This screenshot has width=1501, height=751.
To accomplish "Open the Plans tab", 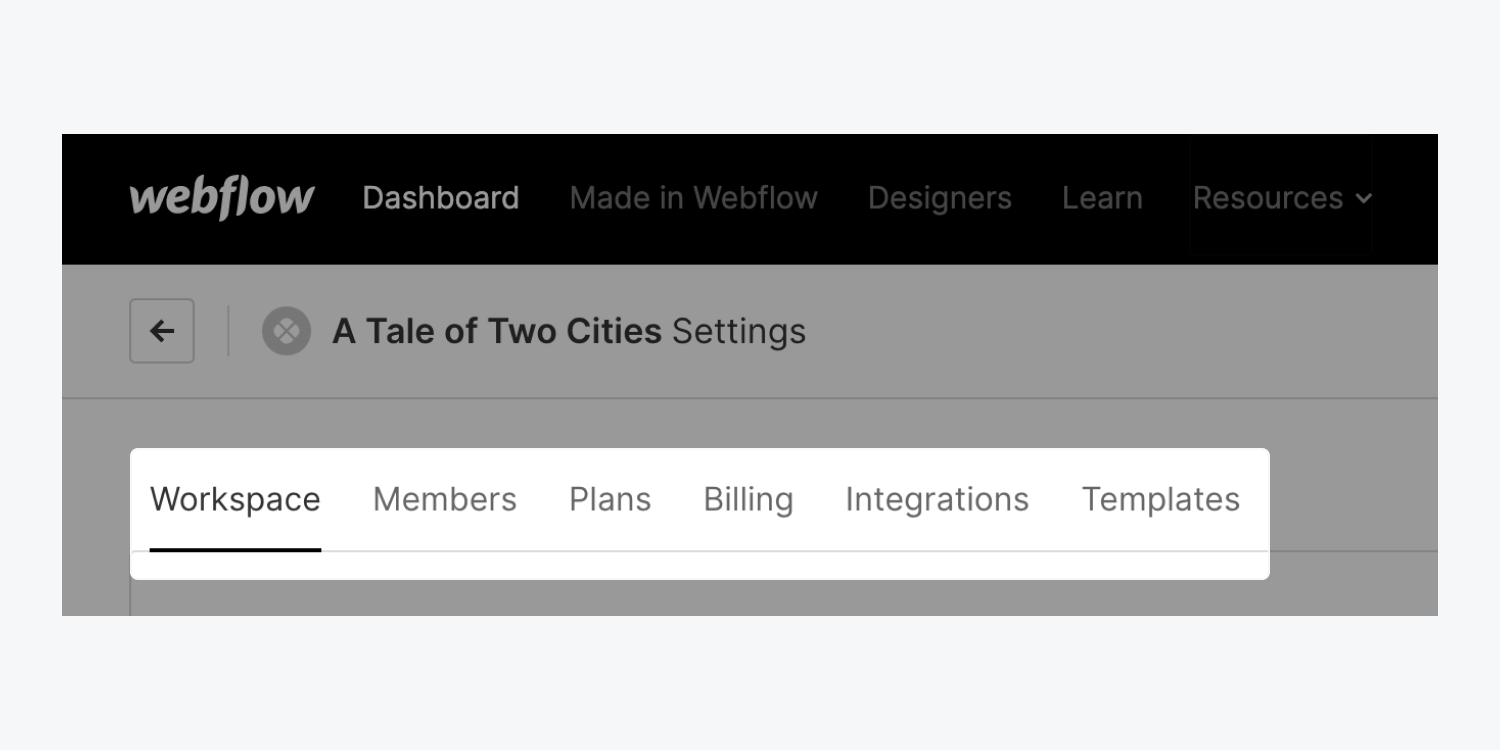I will point(610,499).
